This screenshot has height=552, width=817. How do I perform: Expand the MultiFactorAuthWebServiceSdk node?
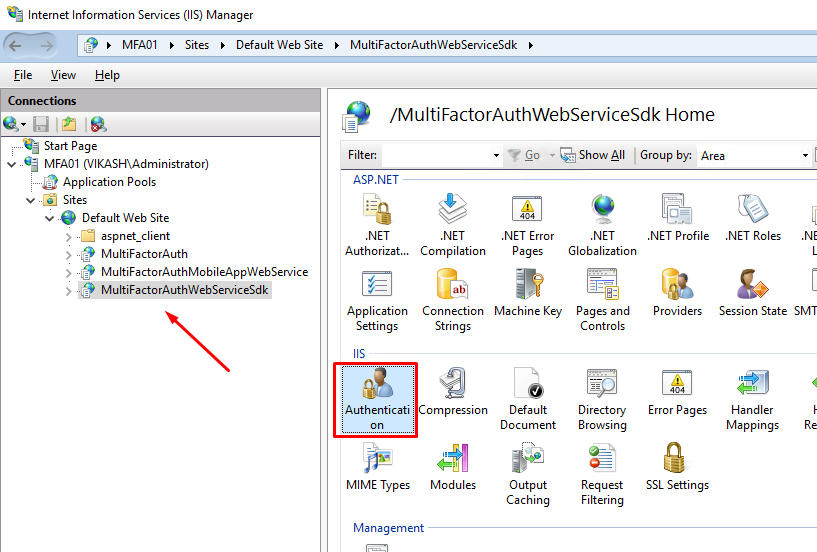tap(68, 290)
